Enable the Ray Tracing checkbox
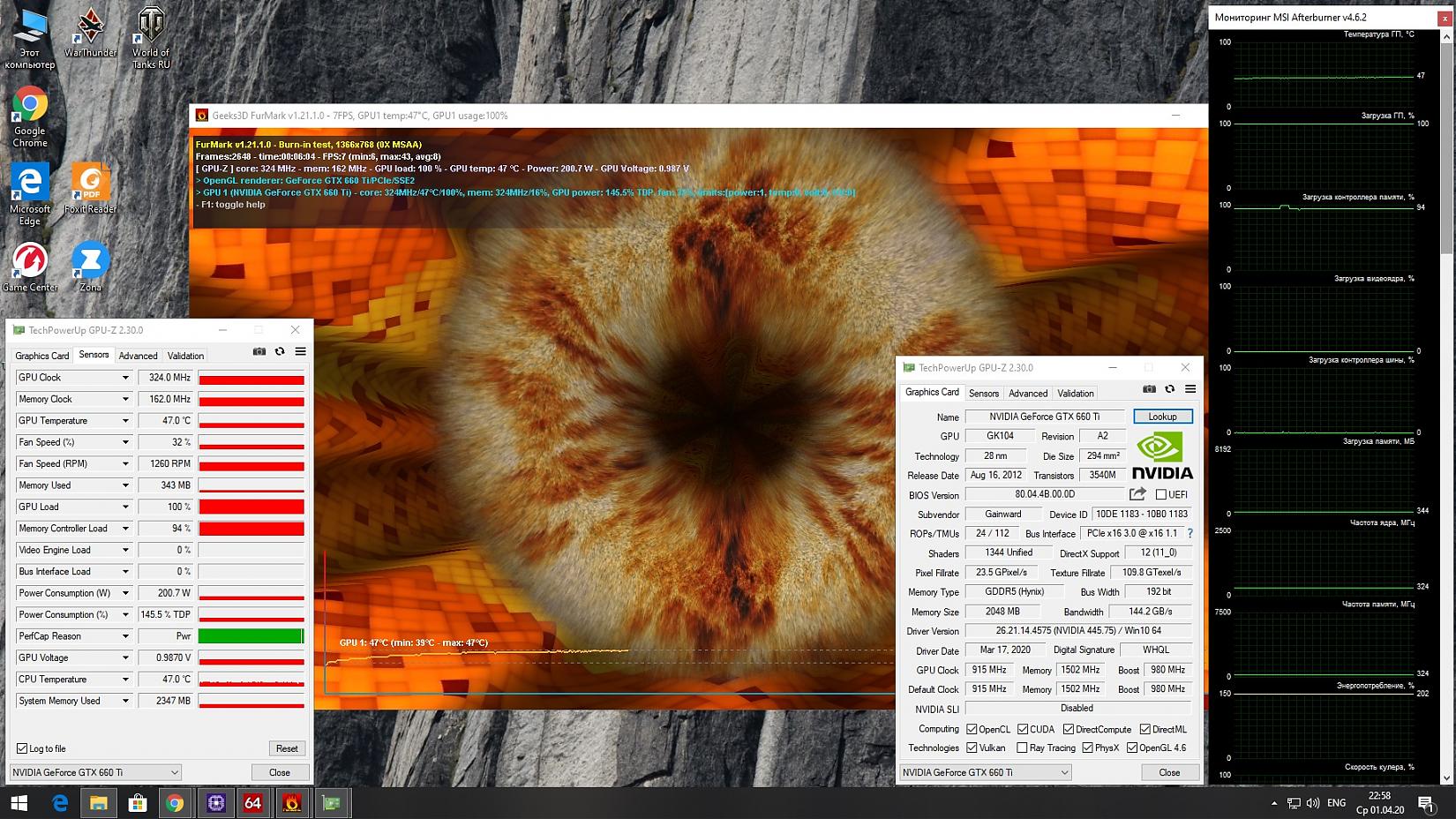Screen dimensions: 1456x819 [x=1022, y=748]
